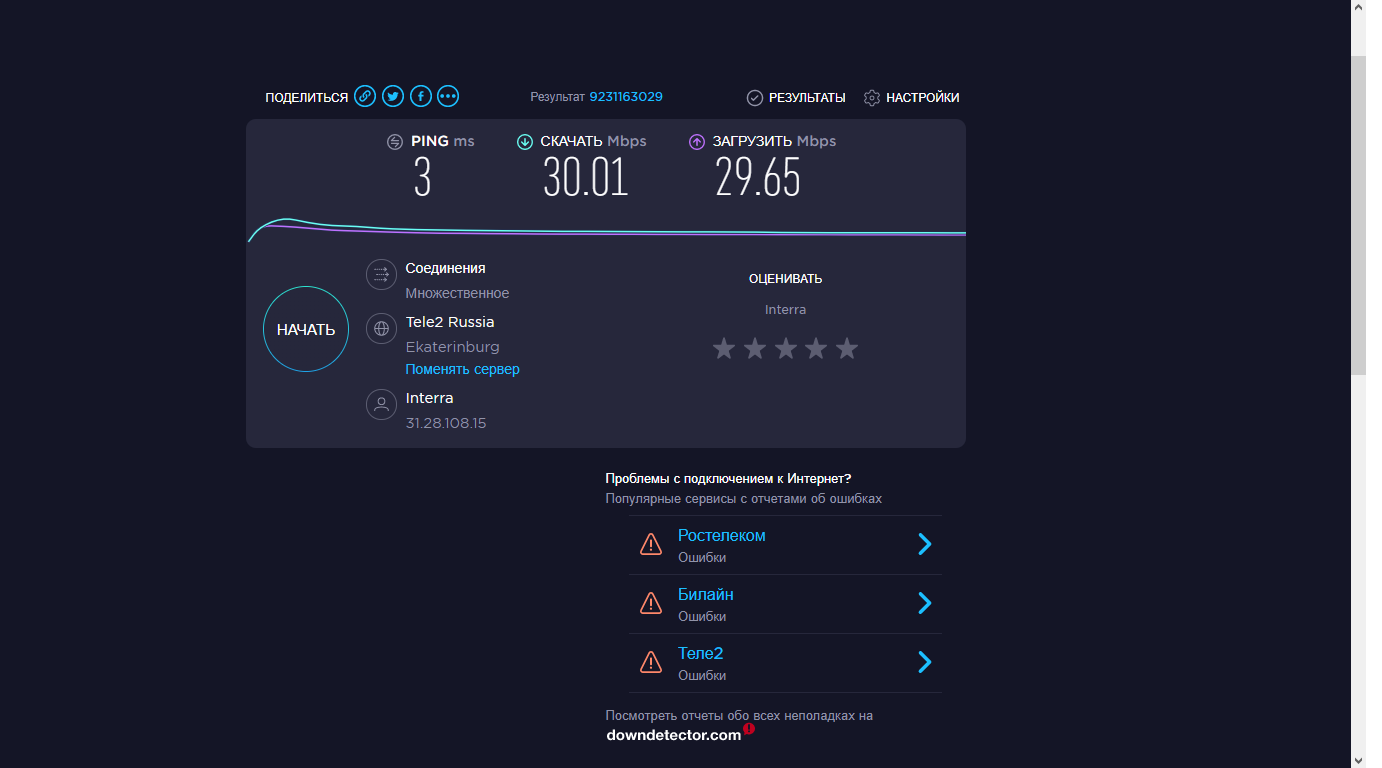
Task: Share result on Facebook
Action: [x=421, y=97]
